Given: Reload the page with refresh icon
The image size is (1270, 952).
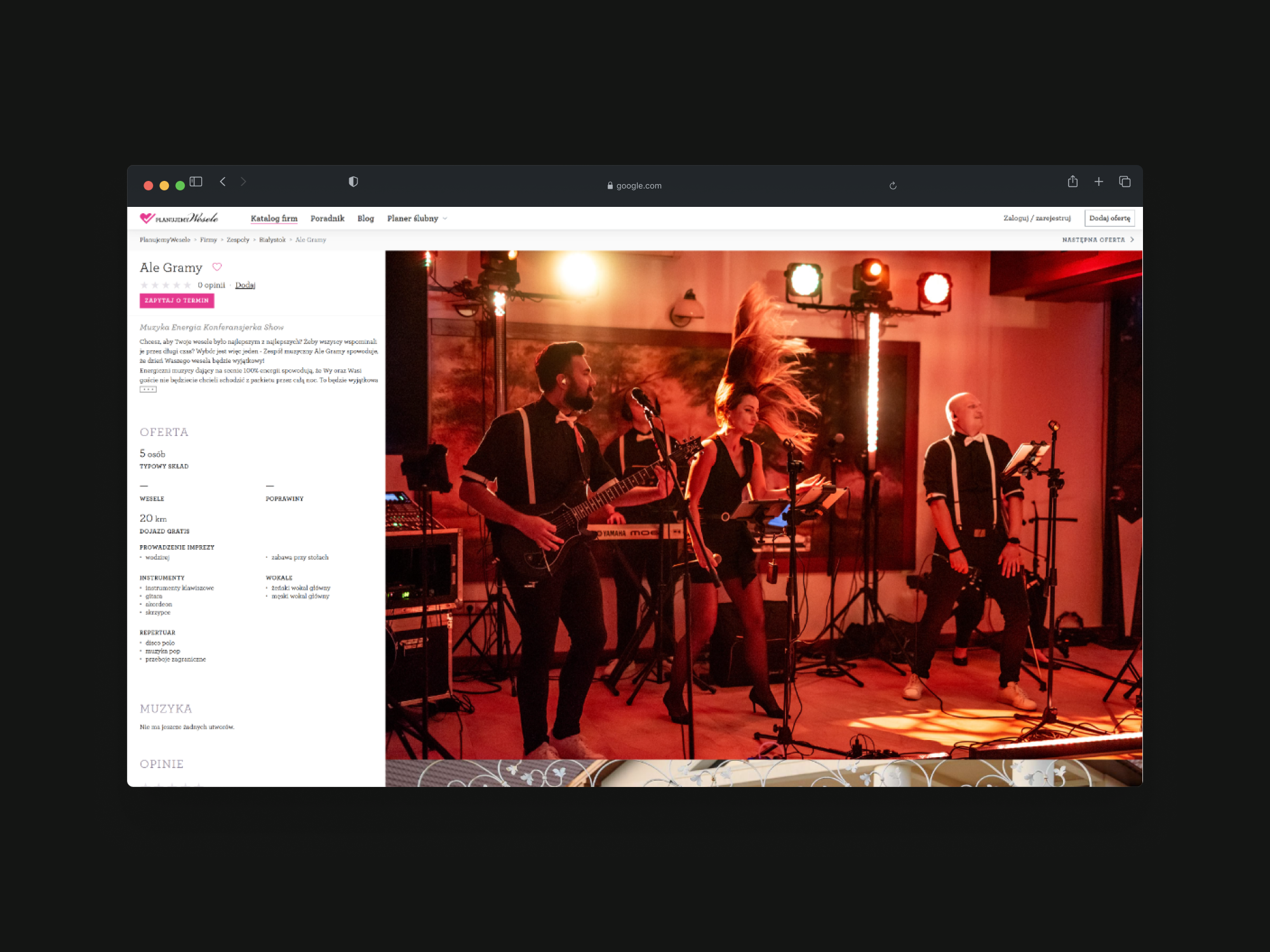Looking at the screenshot, I should click(x=893, y=186).
